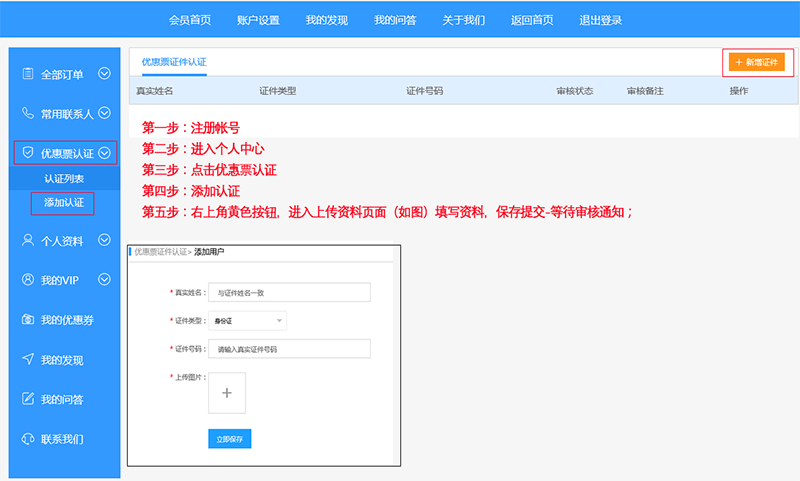
Task: Open the 证件类型 dropdown showing 身份证
Action: coord(247,321)
